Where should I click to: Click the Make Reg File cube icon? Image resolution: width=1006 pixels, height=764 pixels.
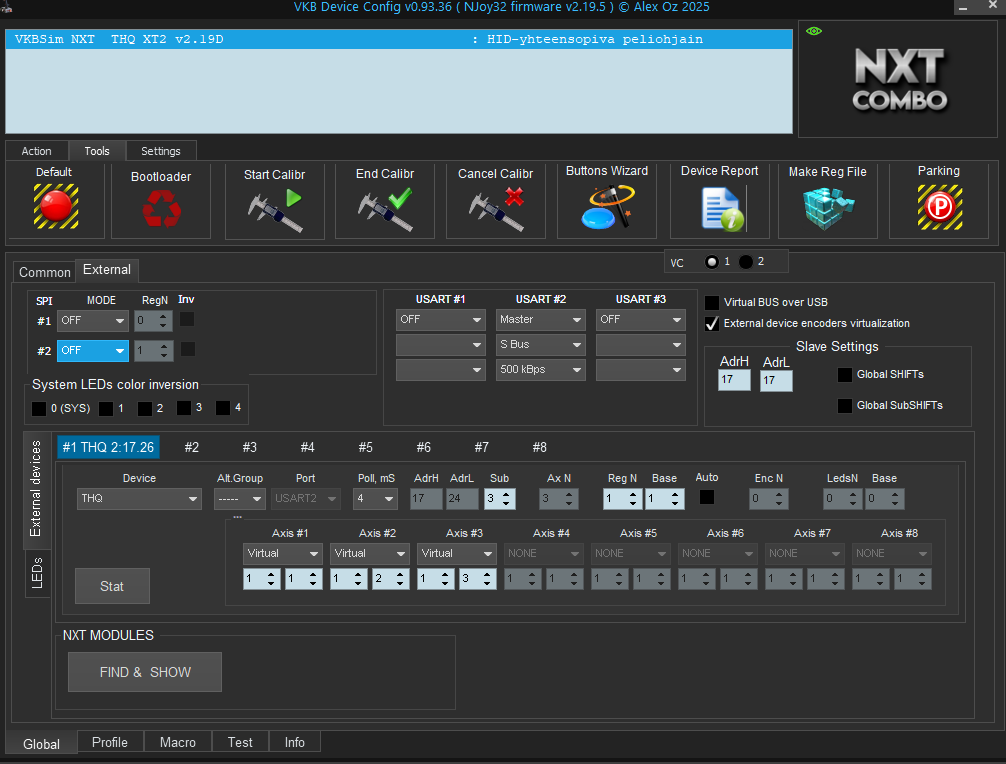(828, 208)
